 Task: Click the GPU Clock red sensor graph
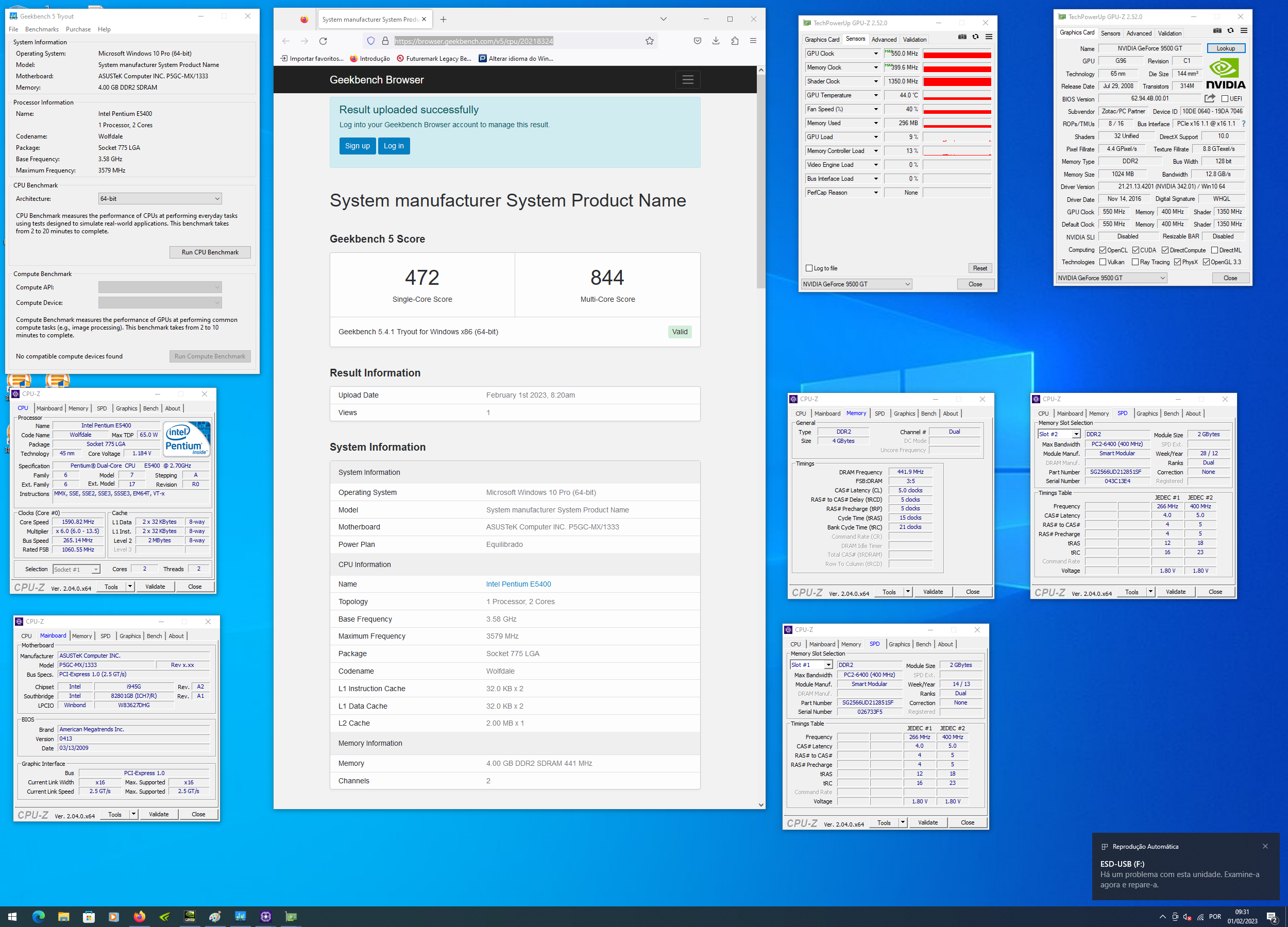957,54
